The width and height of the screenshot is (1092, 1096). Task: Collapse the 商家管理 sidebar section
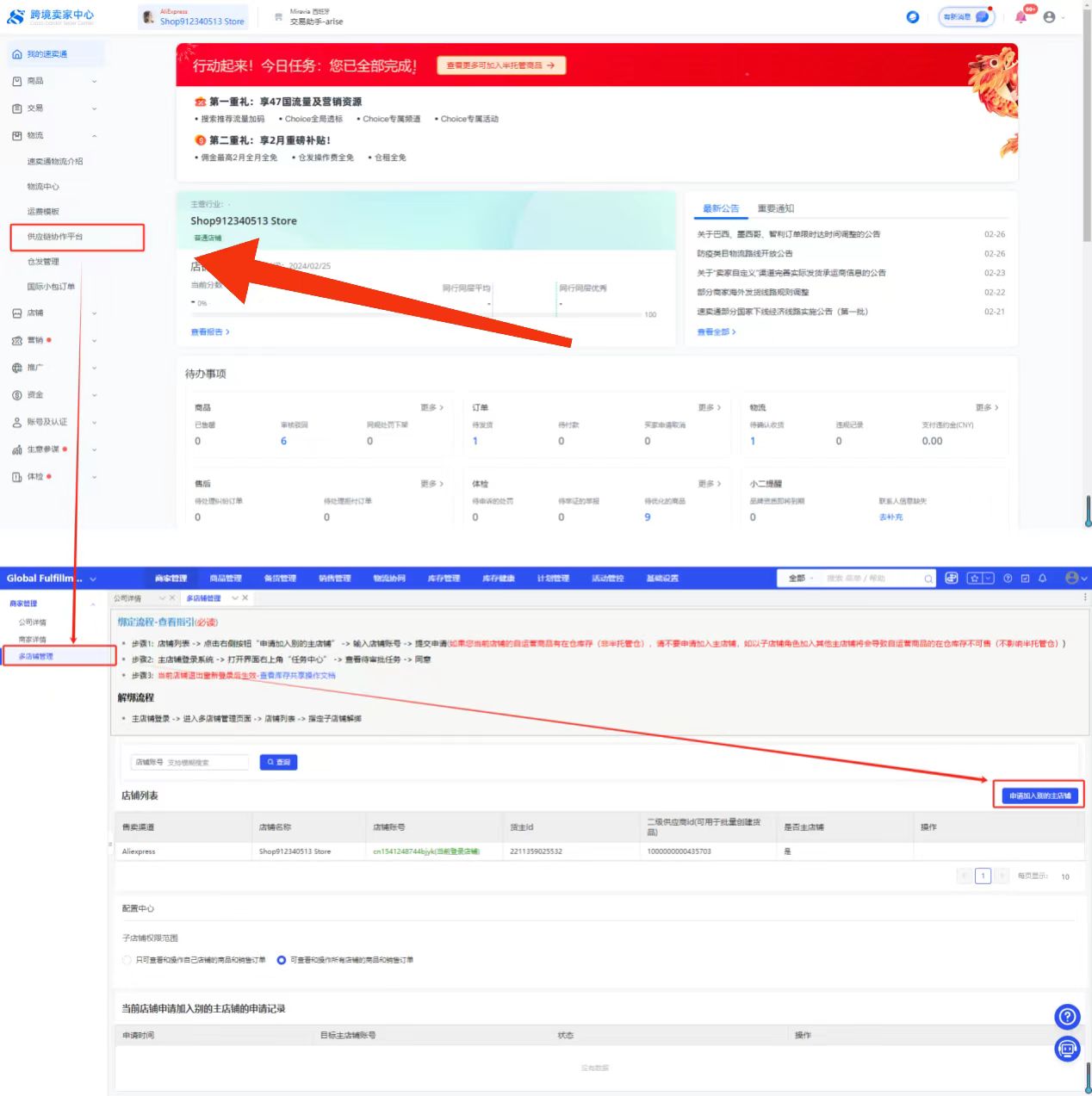point(93,604)
